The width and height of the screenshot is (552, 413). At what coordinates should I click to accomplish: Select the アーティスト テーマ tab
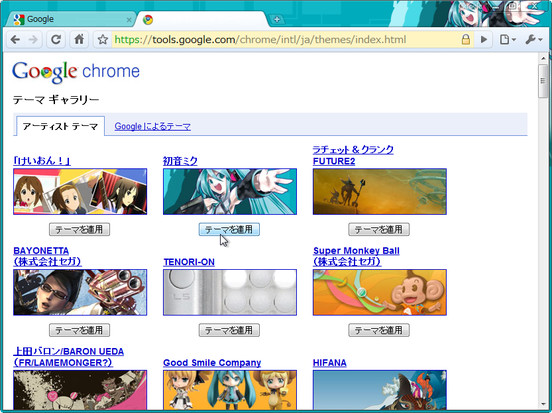(x=60, y=126)
